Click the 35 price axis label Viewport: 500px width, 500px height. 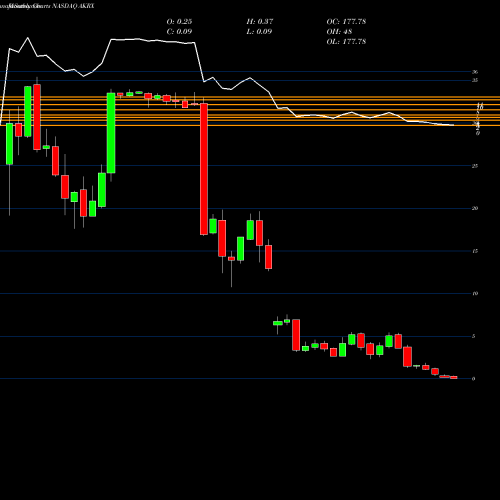point(475,80)
